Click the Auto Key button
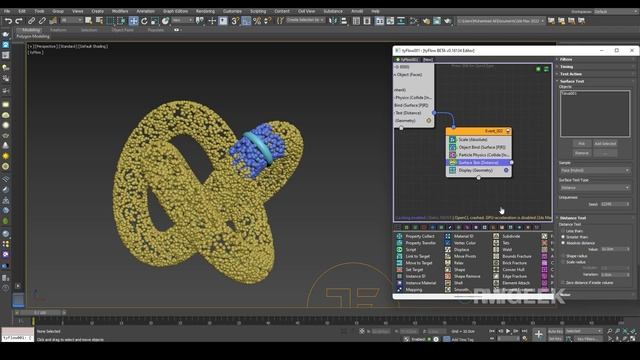Screen dimensions: 640x360 click(555, 331)
